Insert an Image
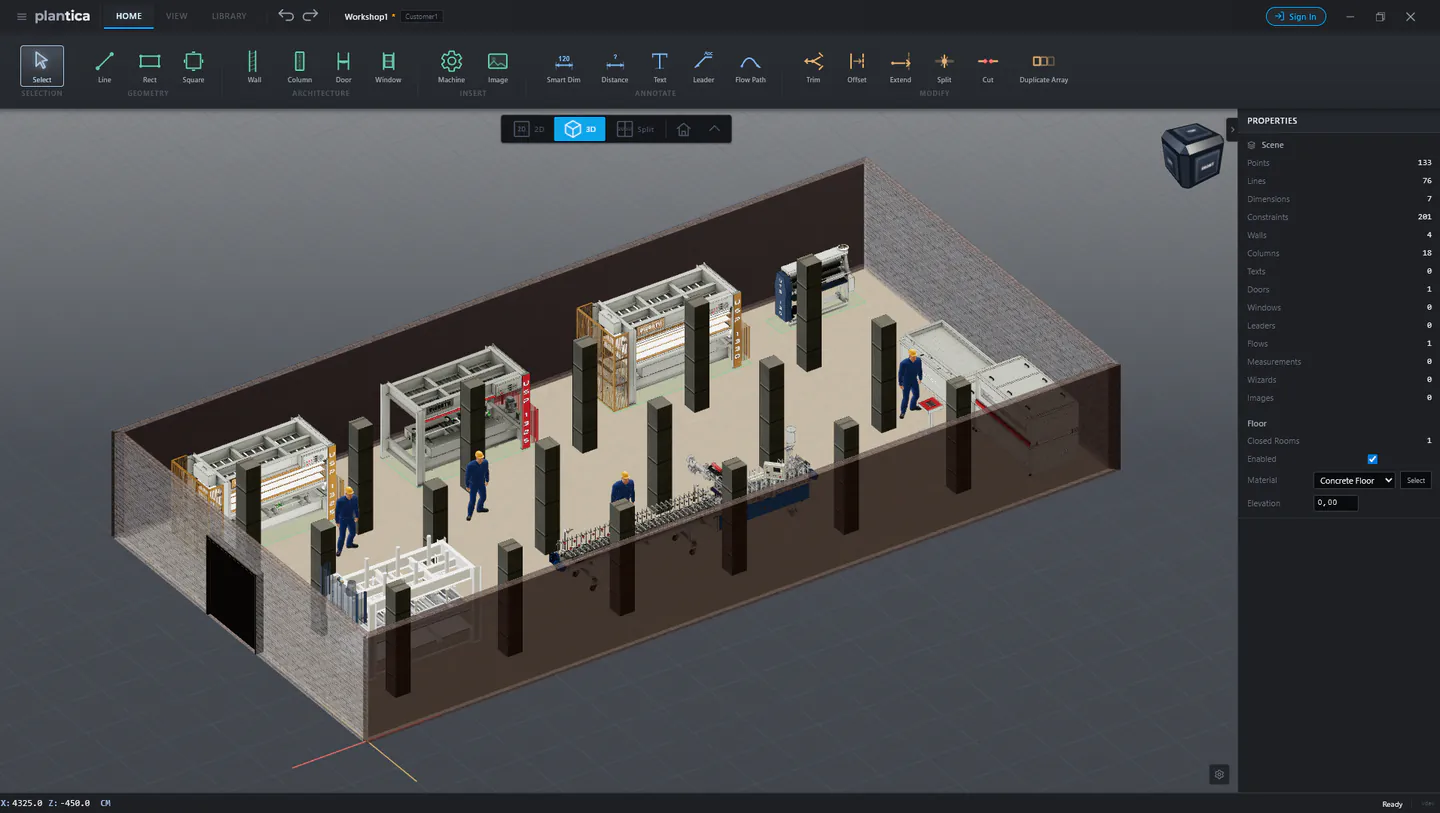 click(497, 66)
